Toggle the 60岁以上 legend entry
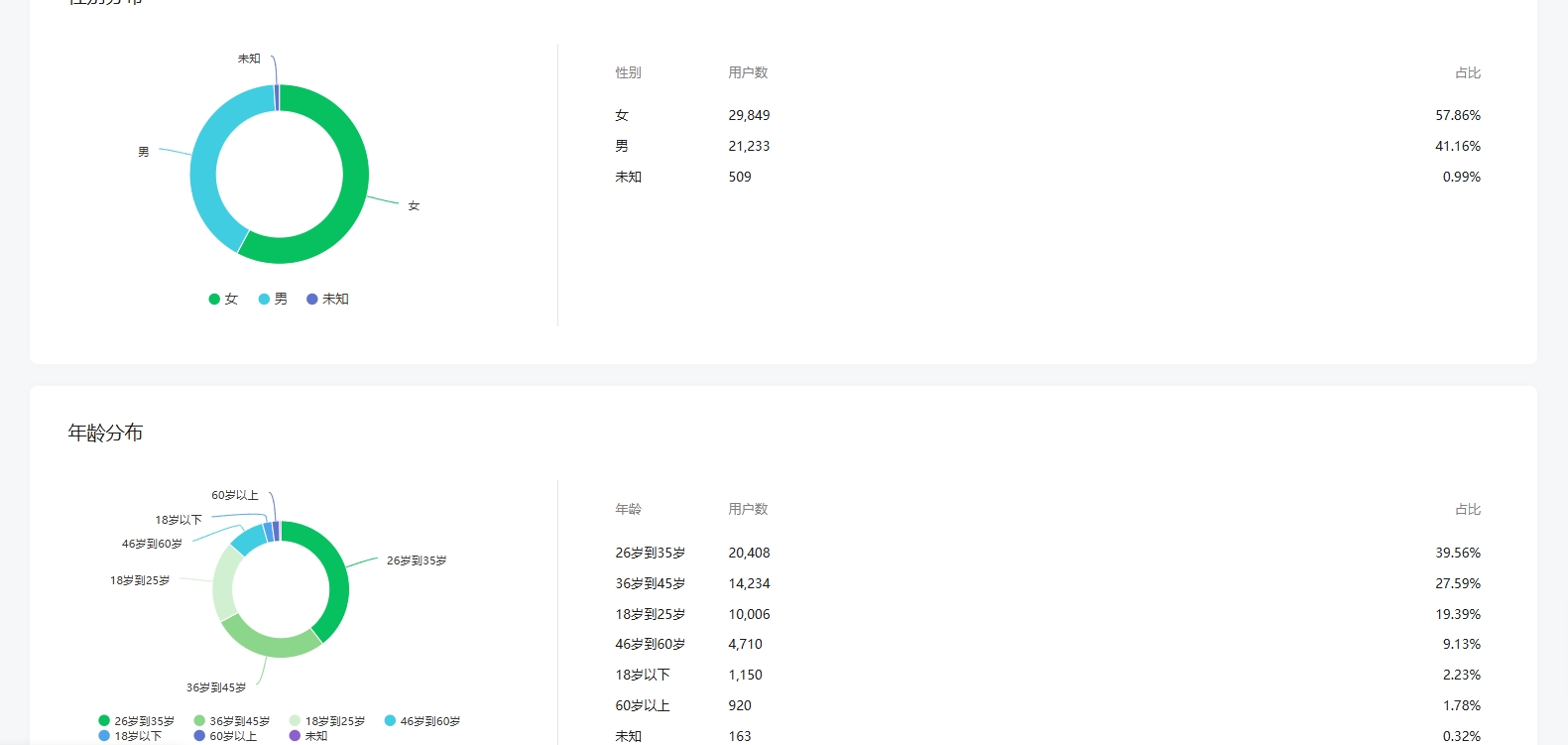Viewport: 1568px width, 745px height. [x=225, y=736]
